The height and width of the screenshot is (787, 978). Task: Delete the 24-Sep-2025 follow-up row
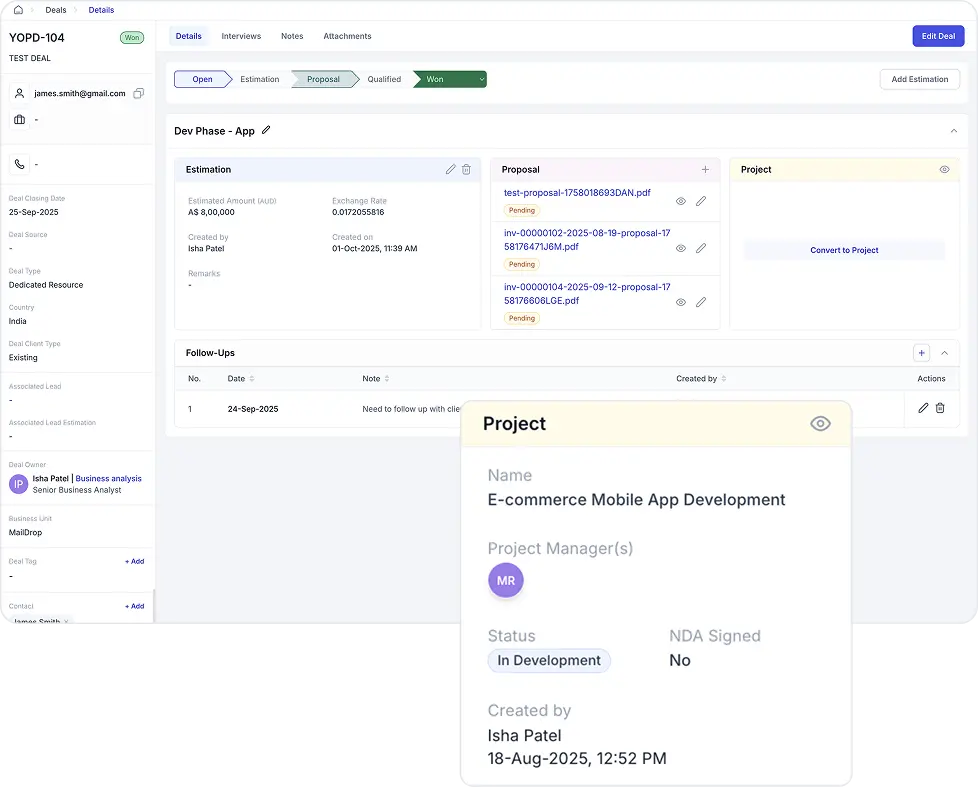[x=940, y=408]
